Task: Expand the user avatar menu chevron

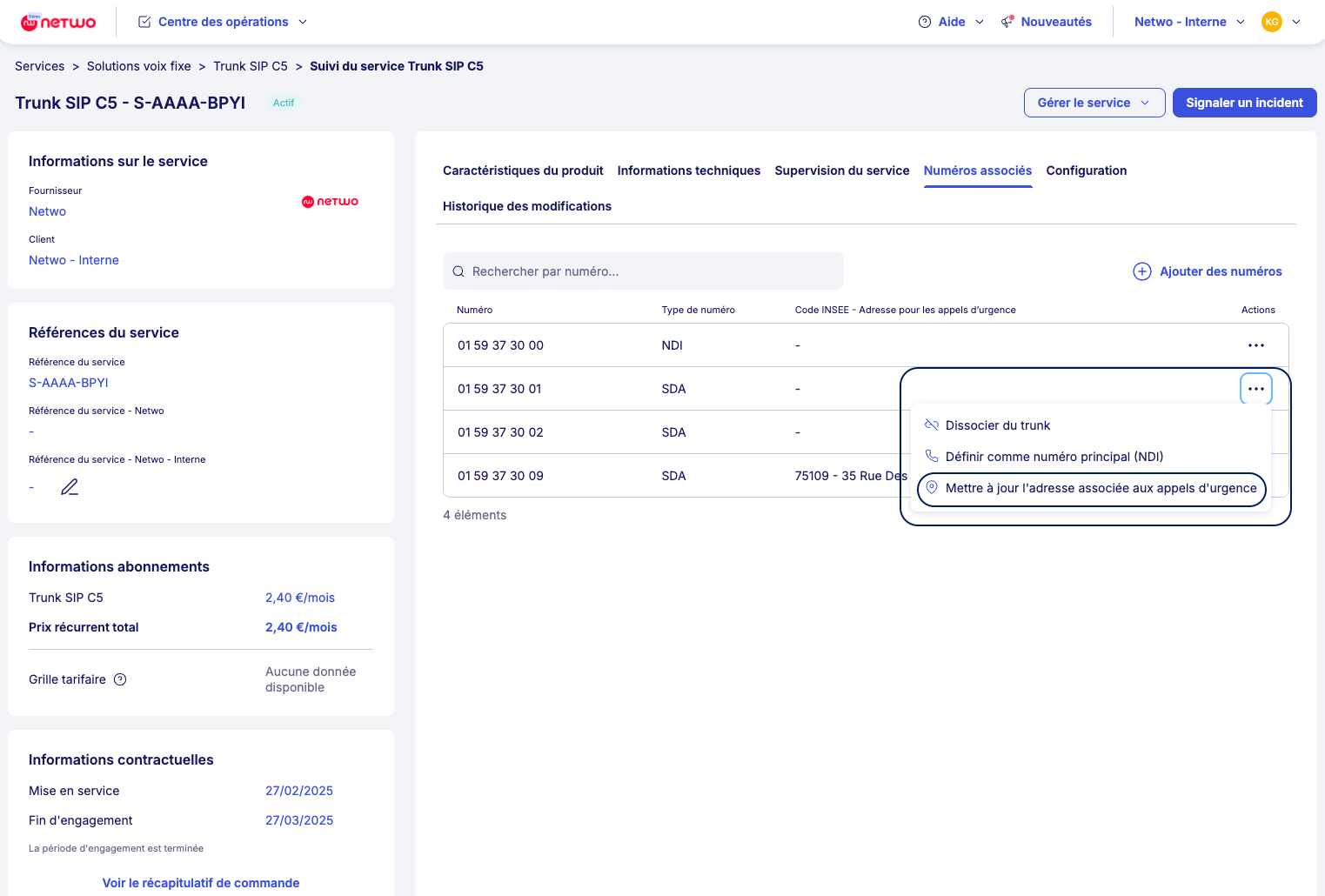Action: 1296,22
